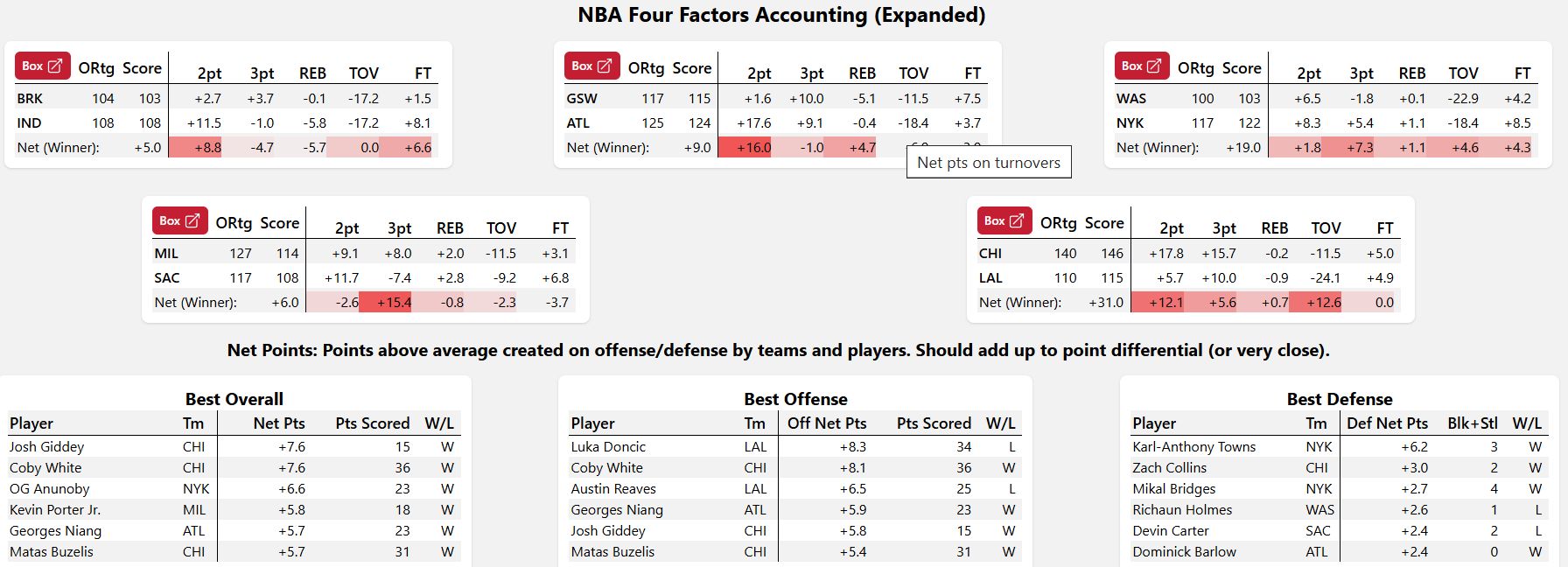Click the Net Pts header in Best Overall
This screenshot has height=567, width=1568.
tap(278, 423)
